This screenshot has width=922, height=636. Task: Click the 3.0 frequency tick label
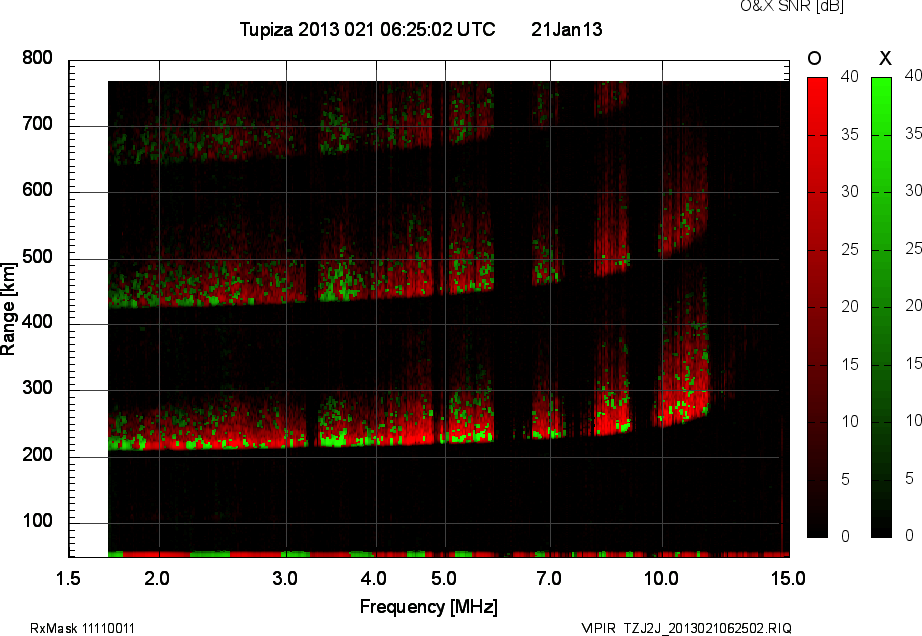[285, 579]
